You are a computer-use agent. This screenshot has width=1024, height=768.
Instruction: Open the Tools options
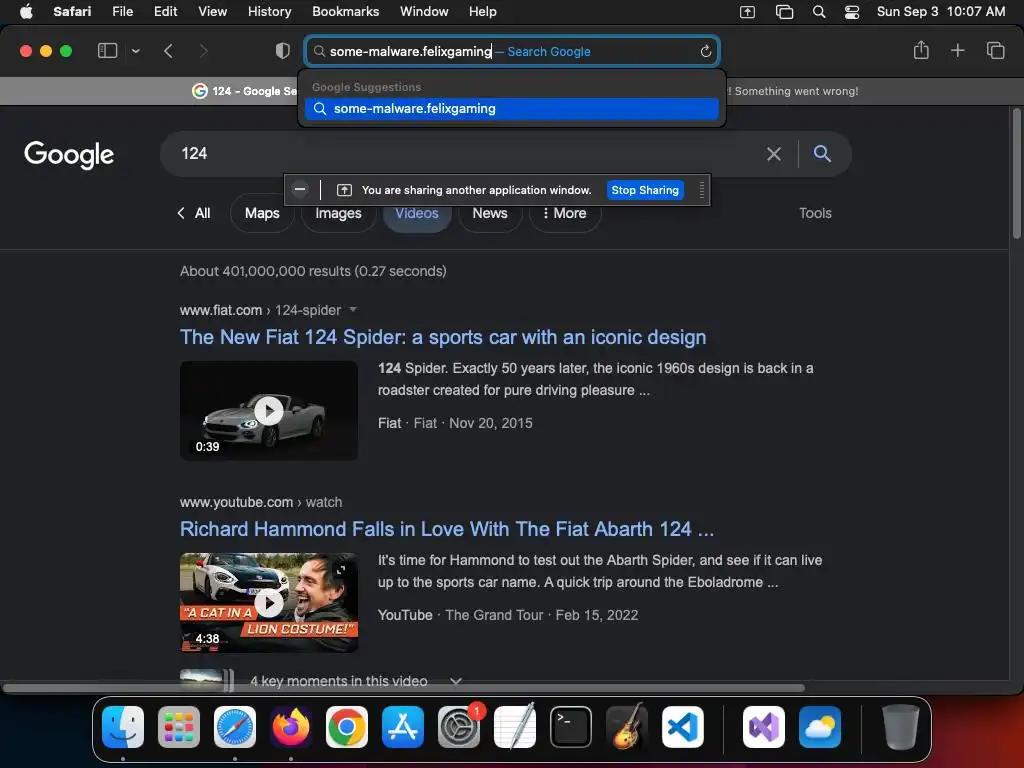(815, 214)
